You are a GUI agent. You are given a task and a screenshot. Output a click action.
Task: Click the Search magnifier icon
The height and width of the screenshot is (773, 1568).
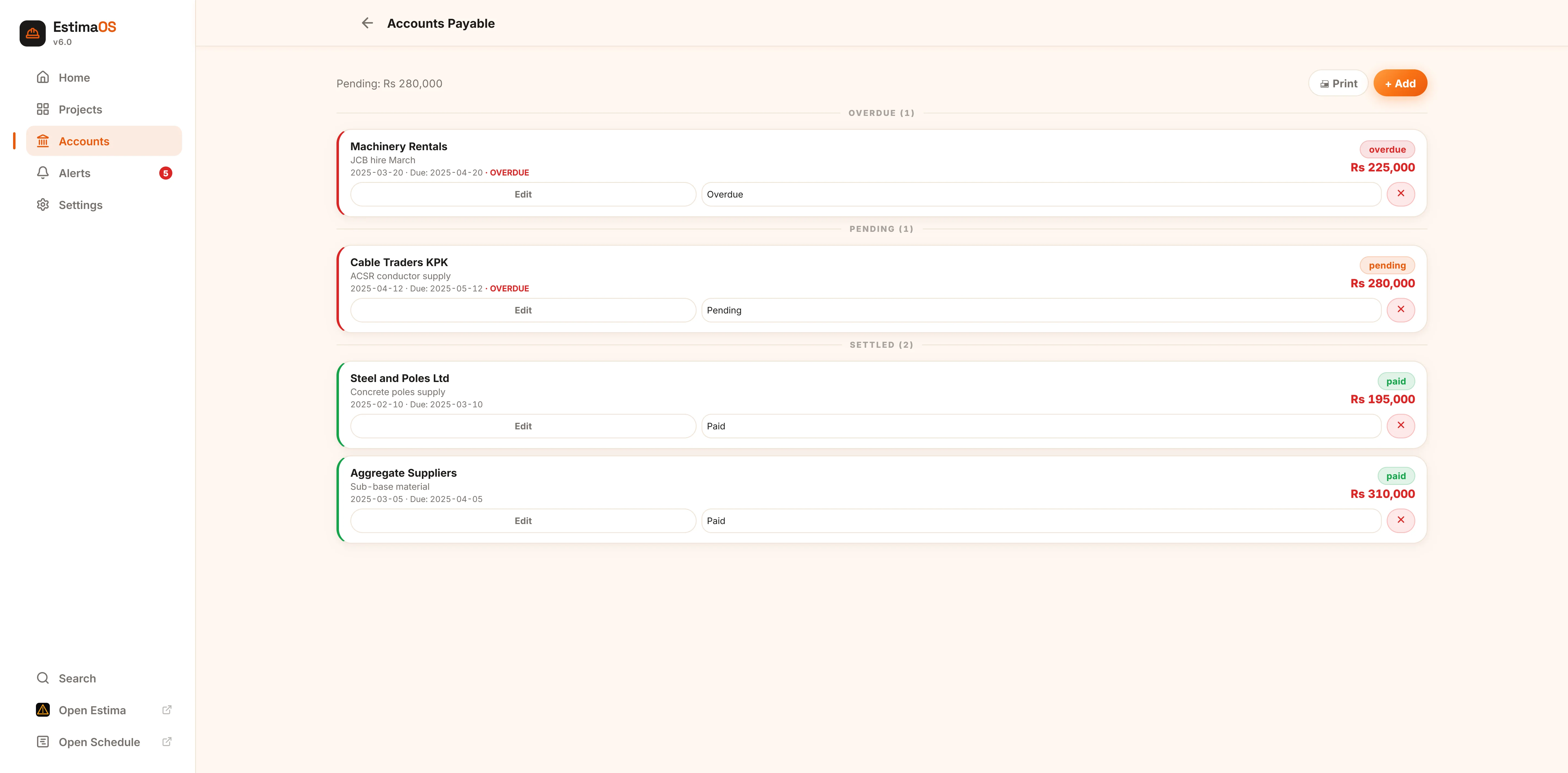43,678
